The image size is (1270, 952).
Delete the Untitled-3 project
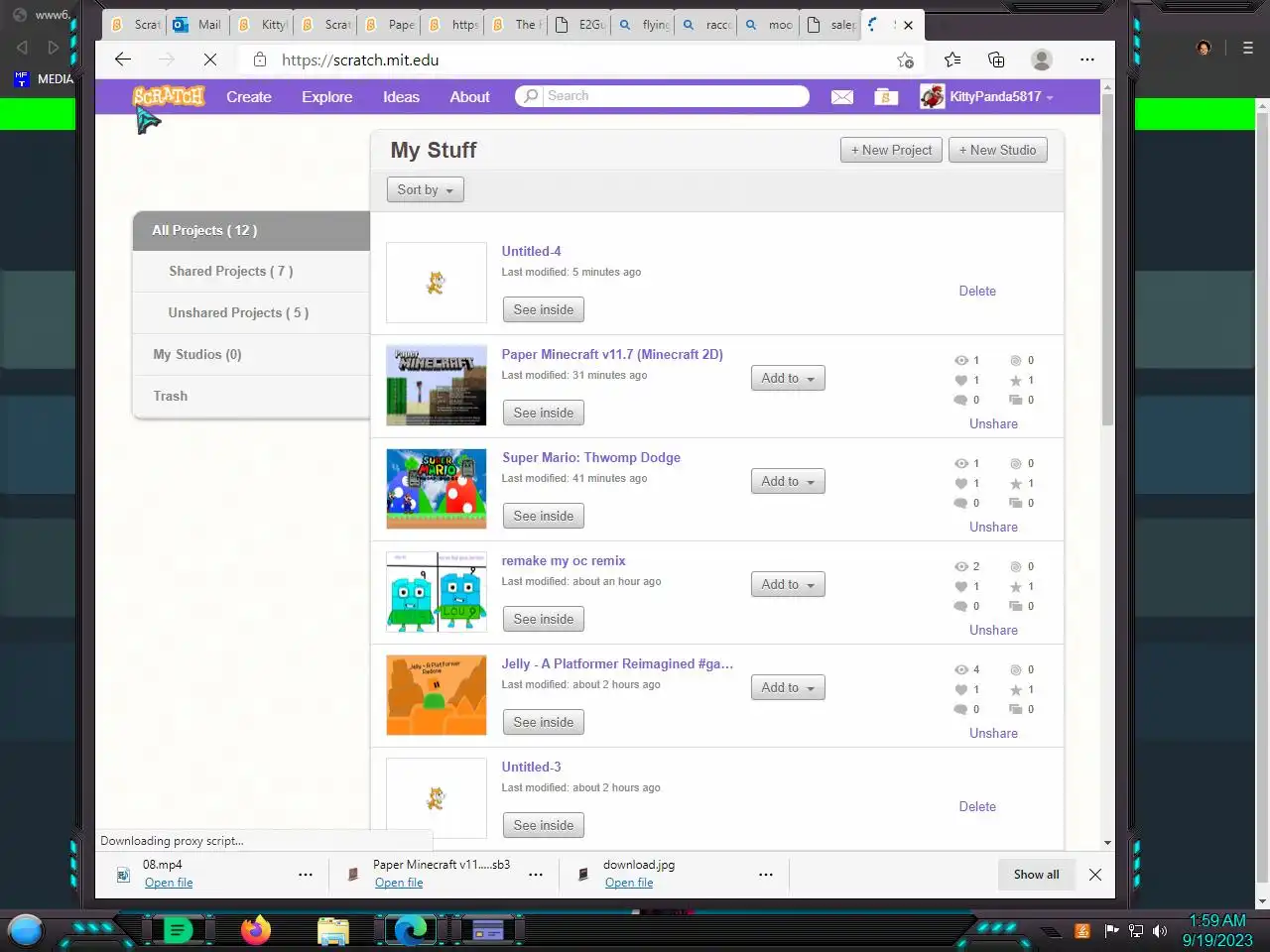pos(977,806)
